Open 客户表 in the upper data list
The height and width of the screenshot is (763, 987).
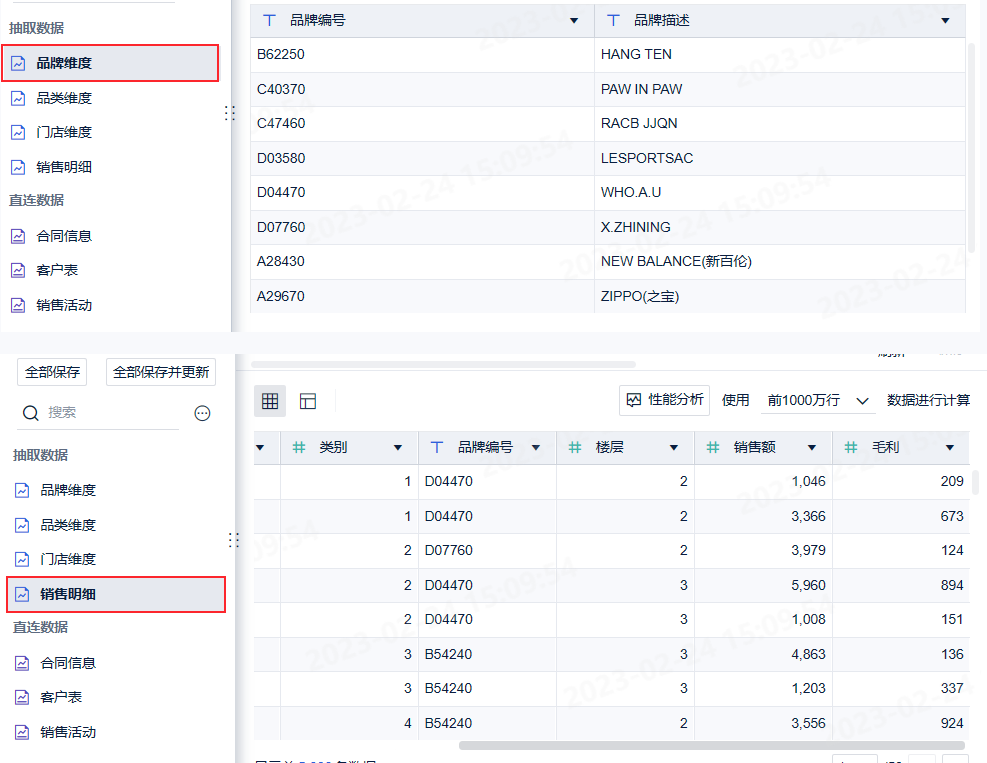tap(57, 270)
